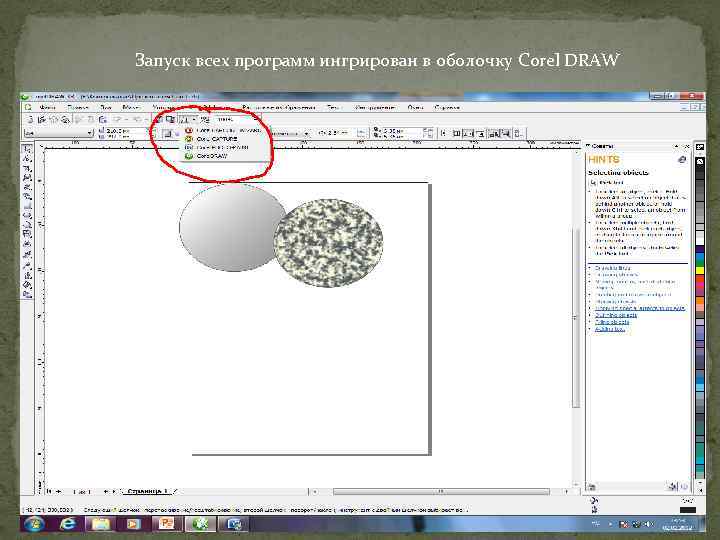Select the Text tool in toolbox
The image size is (720, 540).
[x=28, y=245]
